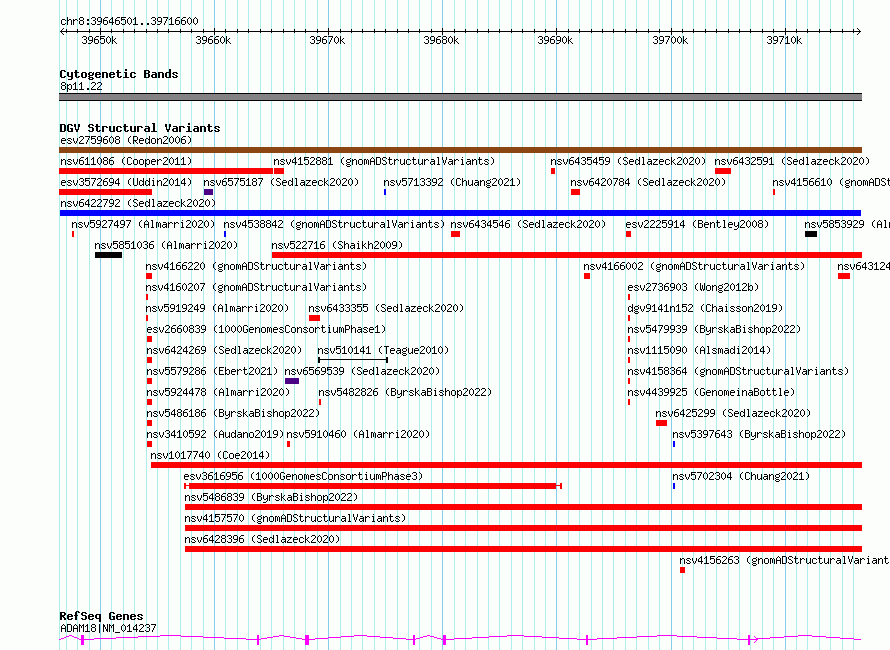Click the 39700k ruler position label

click(x=670, y=40)
